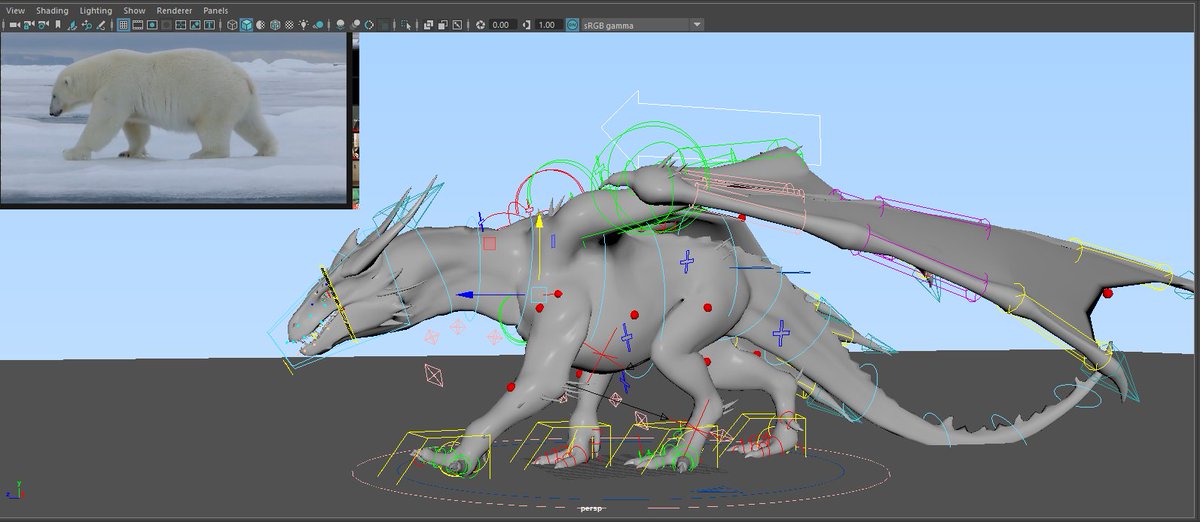The width and height of the screenshot is (1200, 522).
Task: Toggle the Field Chart overlay
Action: coord(181,24)
